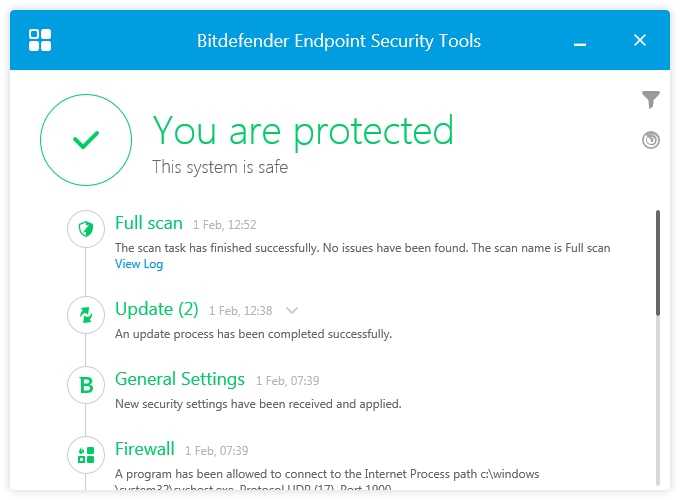Click the large green protected checkmark circle
The height and width of the screenshot is (500, 680).
click(x=86, y=141)
